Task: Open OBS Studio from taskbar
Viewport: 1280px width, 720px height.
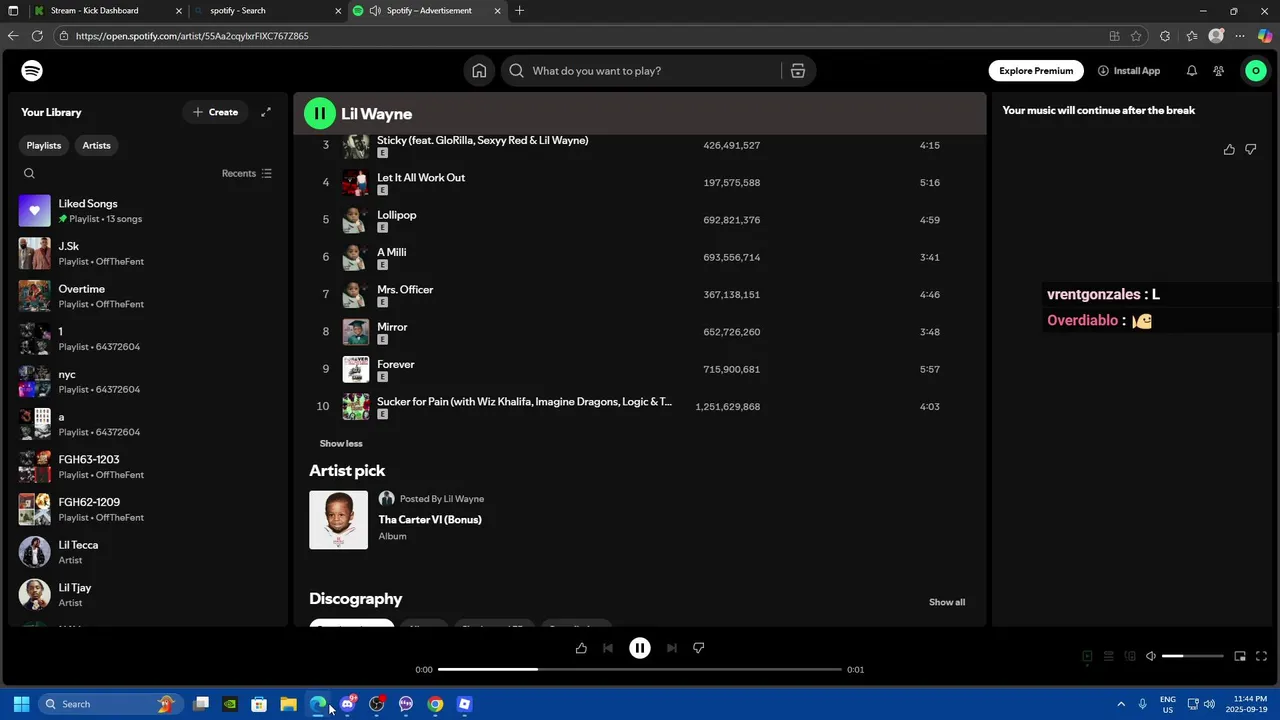Action: point(377,704)
